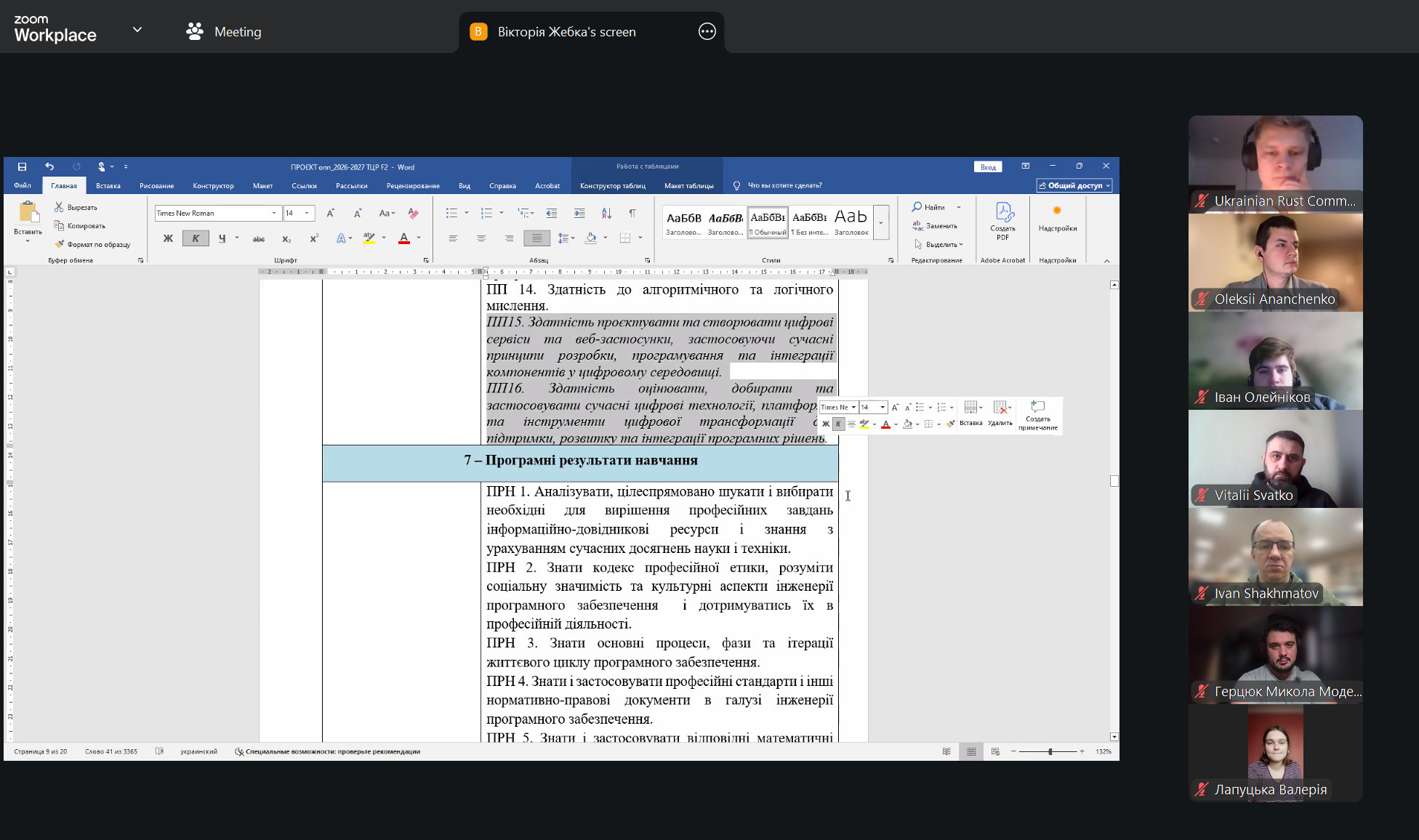Image resolution: width=1419 pixels, height=840 pixels.
Task: Click the Format Painter brush icon
Action: (60, 244)
